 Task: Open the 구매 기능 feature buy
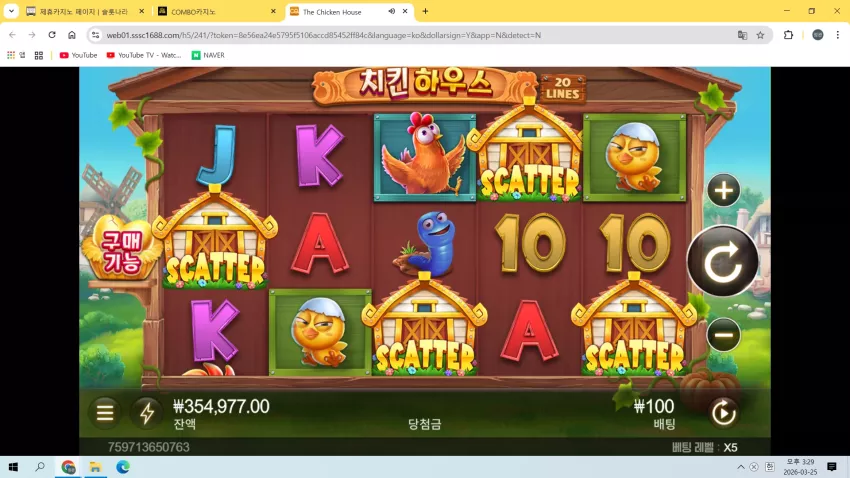tap(122, 250)
